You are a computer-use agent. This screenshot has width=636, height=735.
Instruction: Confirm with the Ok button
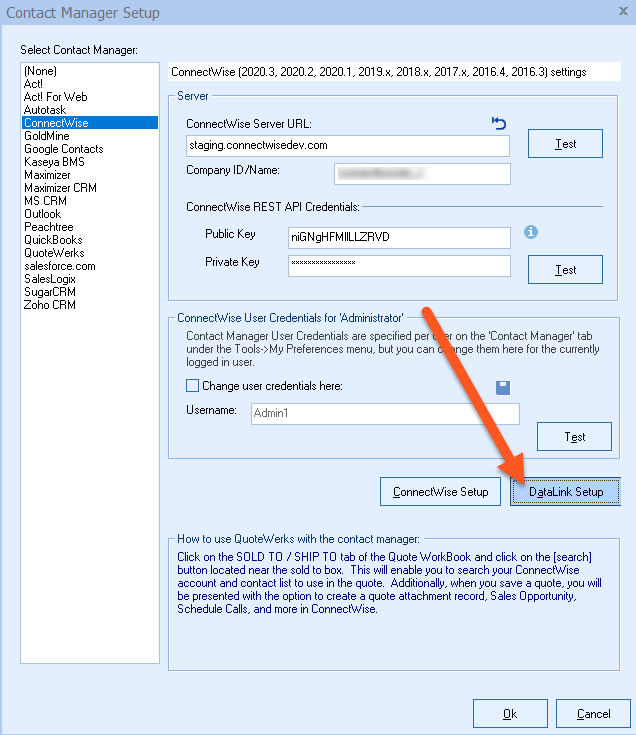pos(510,713)
